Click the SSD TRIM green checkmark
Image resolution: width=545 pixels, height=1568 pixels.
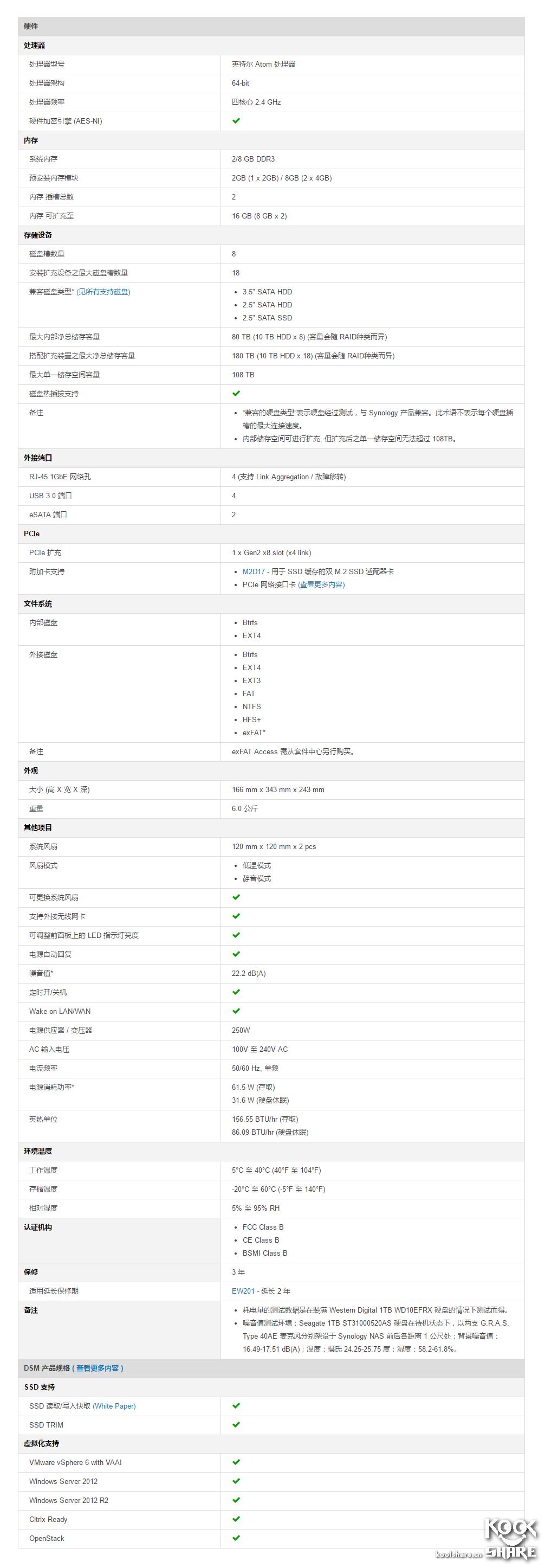[x=236, y=1424]
